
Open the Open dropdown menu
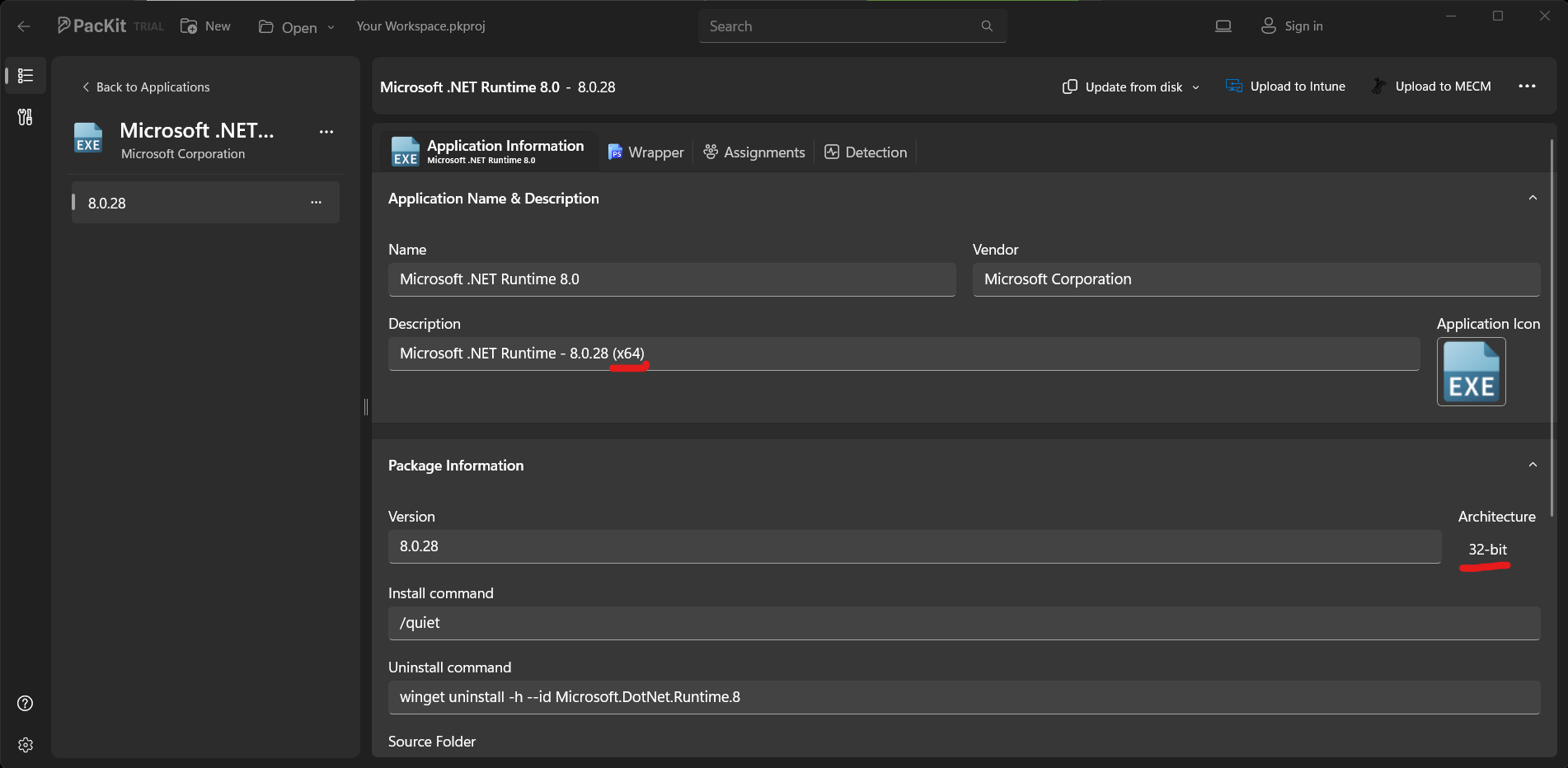point(297,27)
